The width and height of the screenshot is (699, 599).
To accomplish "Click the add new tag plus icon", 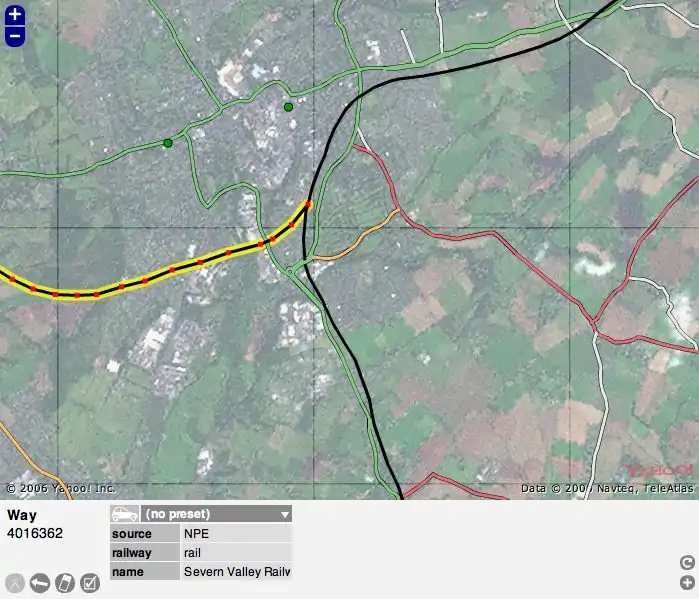I will click(687, 582).
